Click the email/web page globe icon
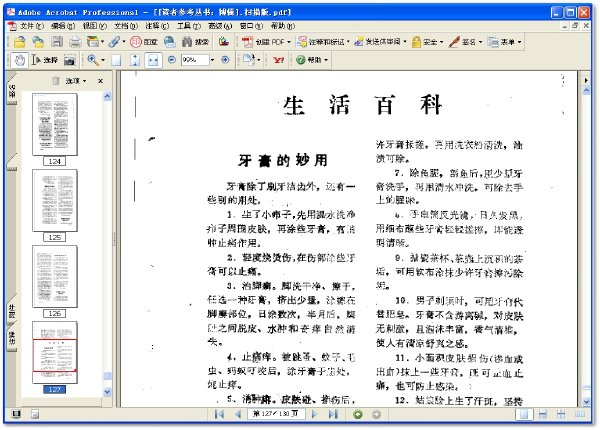This screenshot has height=430, width=600. click(x=170, y=41)
